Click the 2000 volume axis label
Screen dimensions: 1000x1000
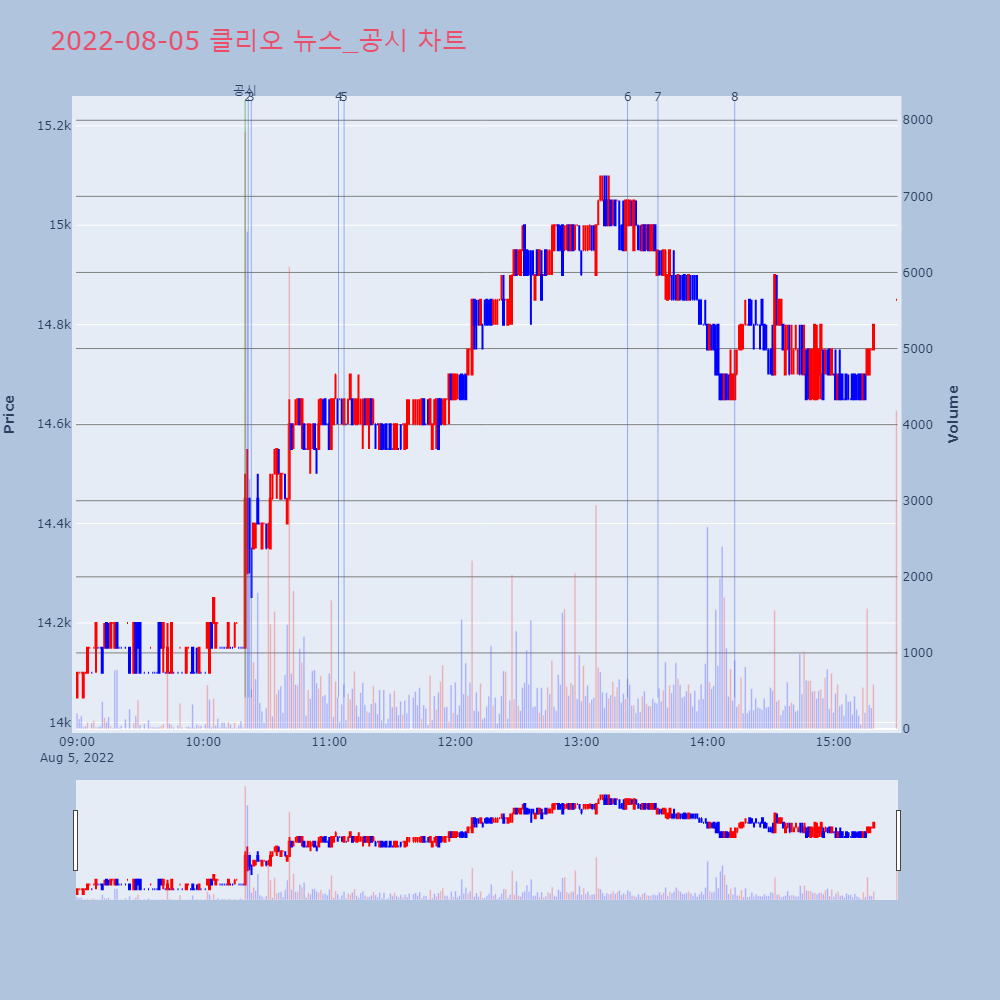tap(917, 577)
